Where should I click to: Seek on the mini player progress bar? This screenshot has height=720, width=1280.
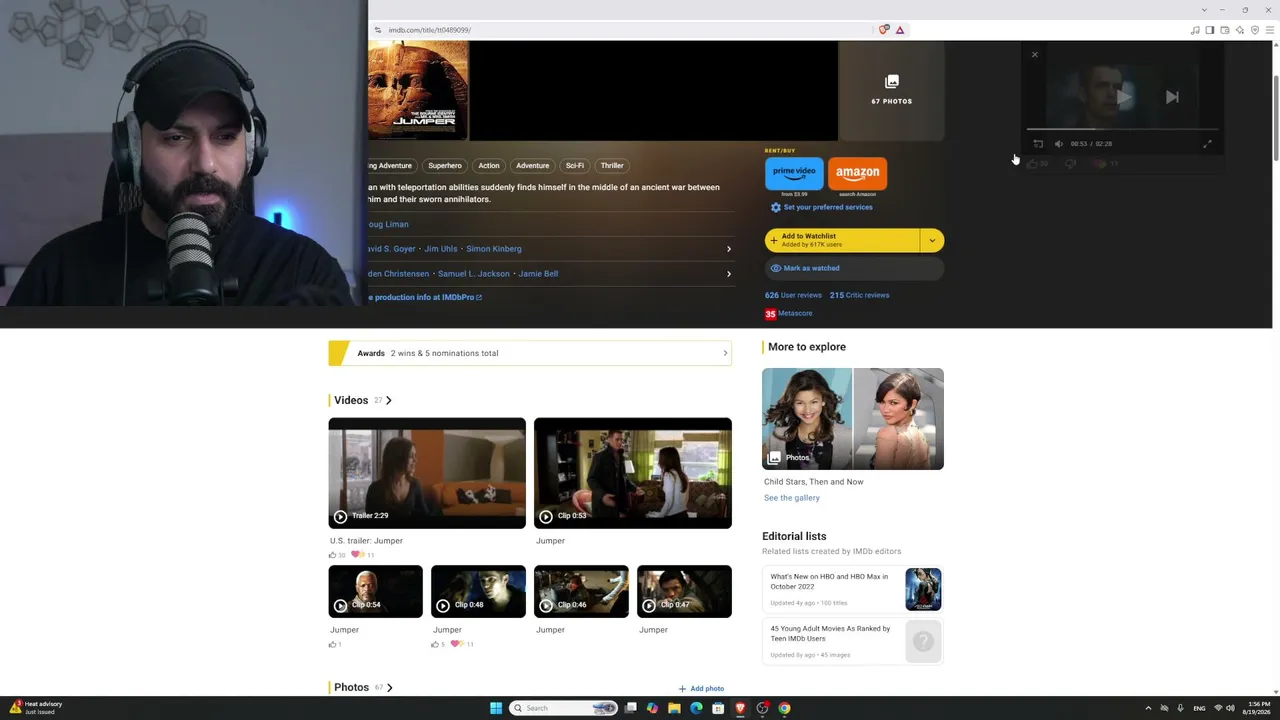pyautogui.click(x=1122, y=130)
